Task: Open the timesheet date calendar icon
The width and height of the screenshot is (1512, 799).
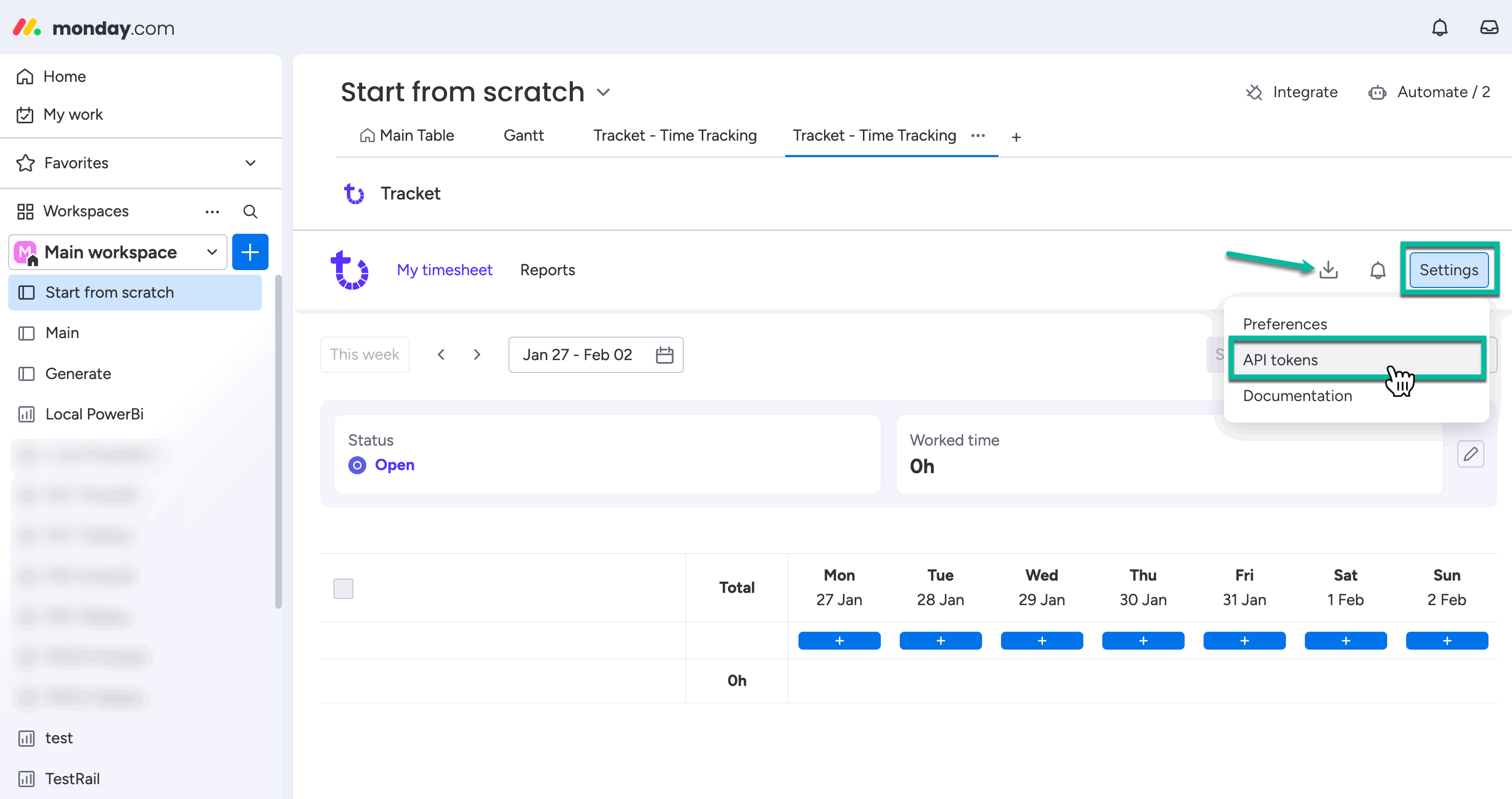Action: [x=664, y=354]
